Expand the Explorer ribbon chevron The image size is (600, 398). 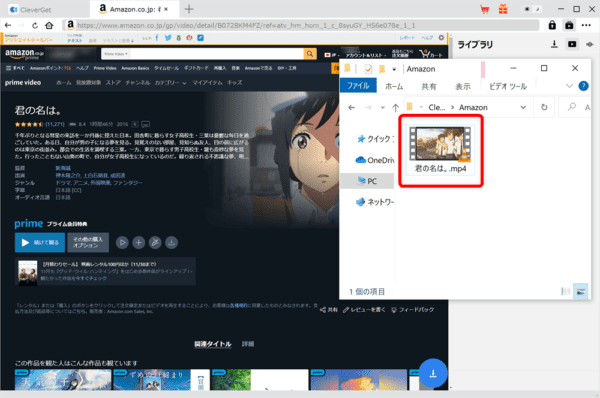(569, 86)
